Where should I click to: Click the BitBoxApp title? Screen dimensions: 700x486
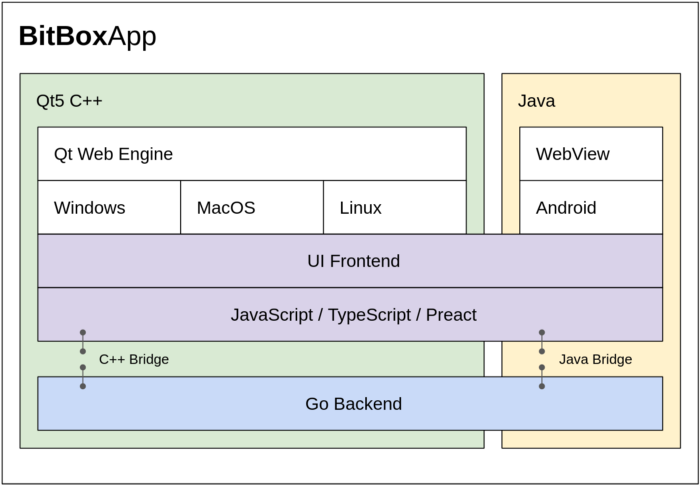coord(88,37)
